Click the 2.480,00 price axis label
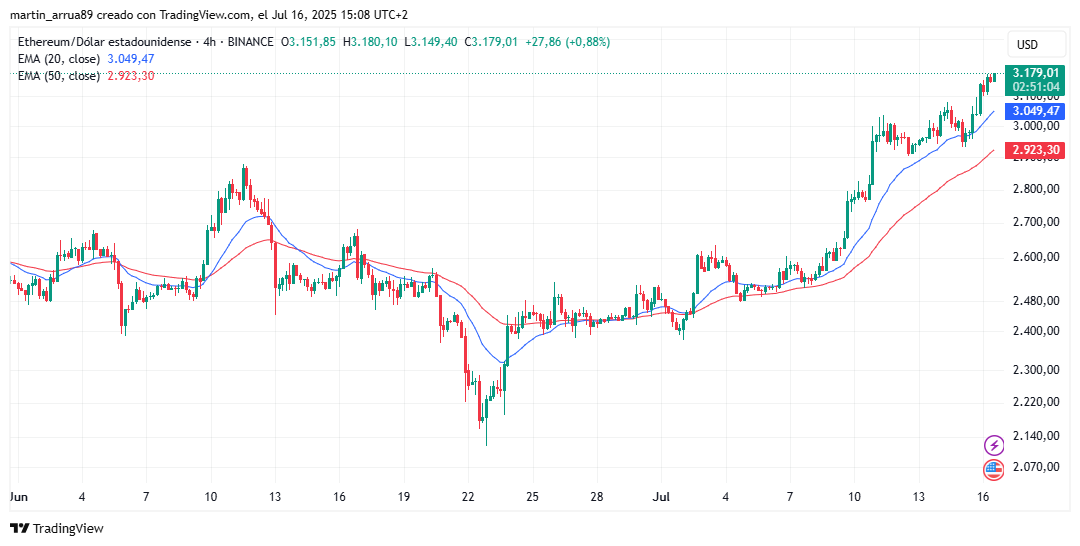The width and height of the screenshot is (1080, 546). click(x=1036, y=301)
